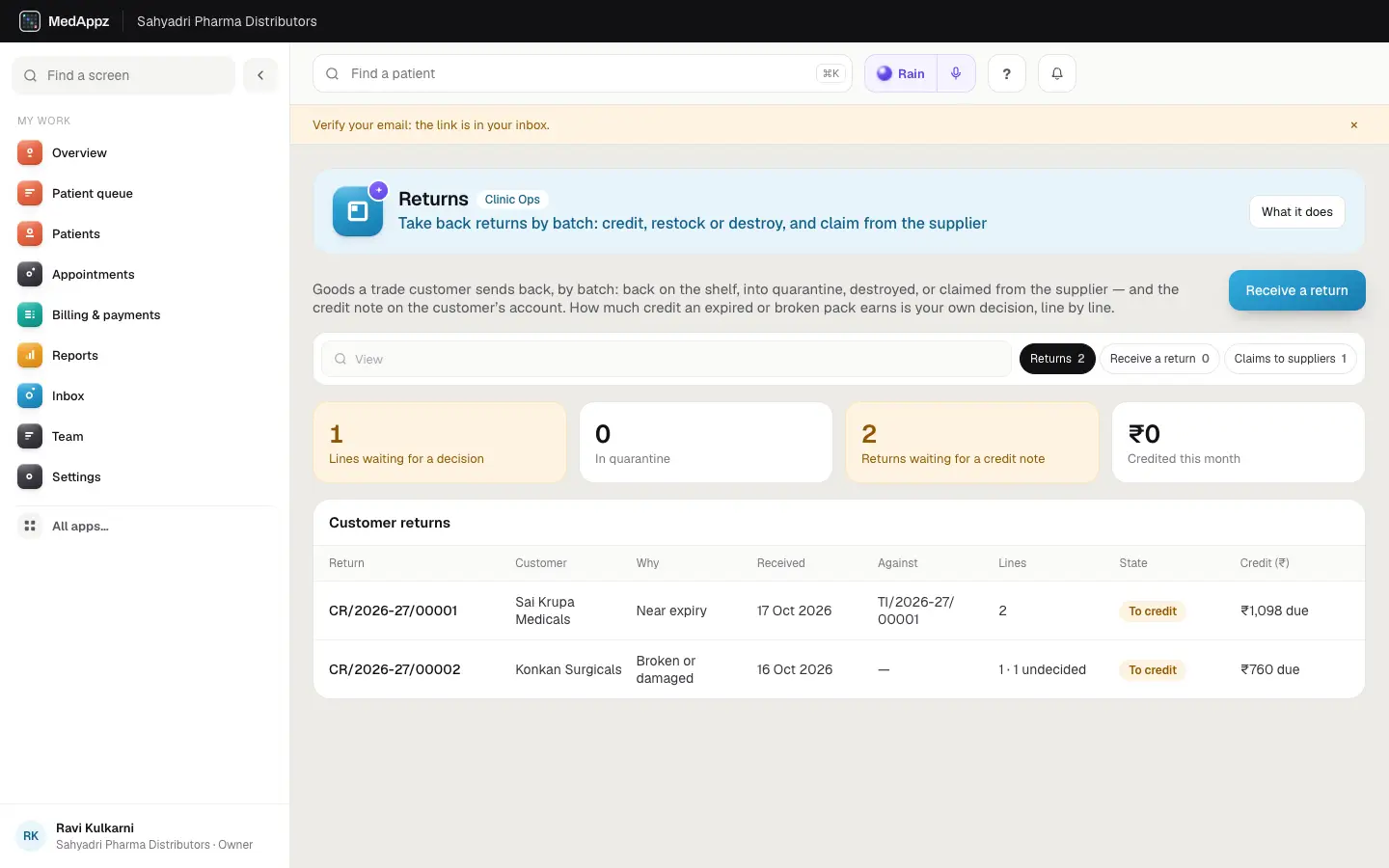Focus the Find a screen field

(123, 75)
